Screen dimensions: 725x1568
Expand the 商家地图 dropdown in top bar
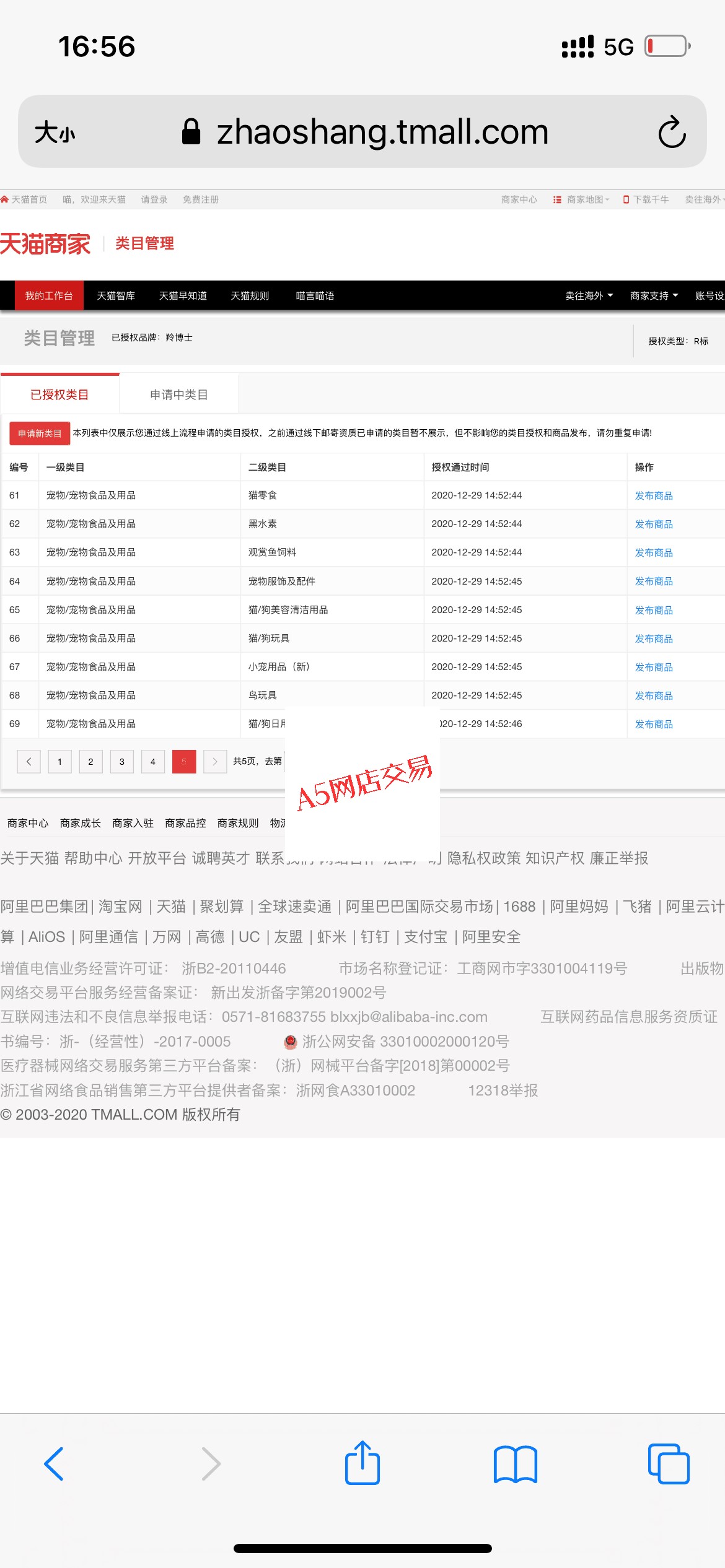tap(587, 199)
